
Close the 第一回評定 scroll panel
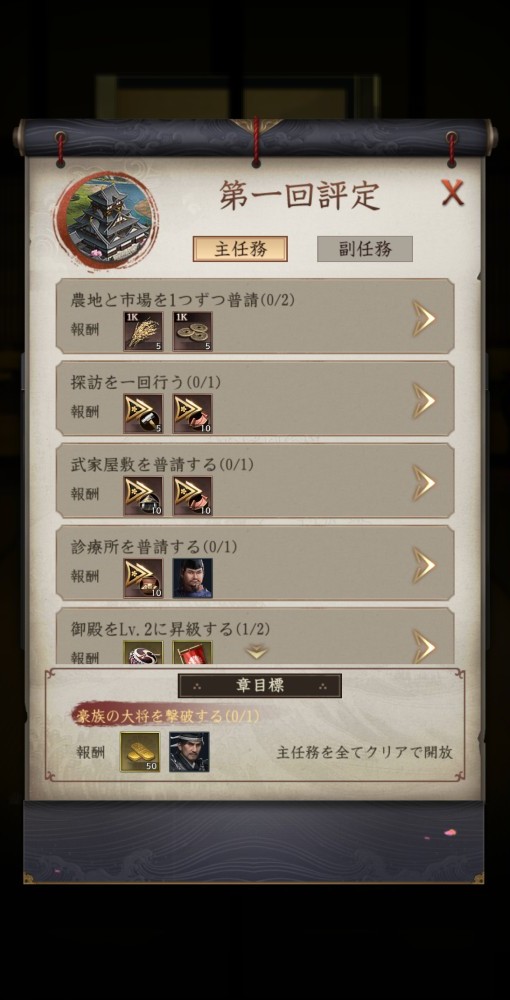click(x=453, y=192)
